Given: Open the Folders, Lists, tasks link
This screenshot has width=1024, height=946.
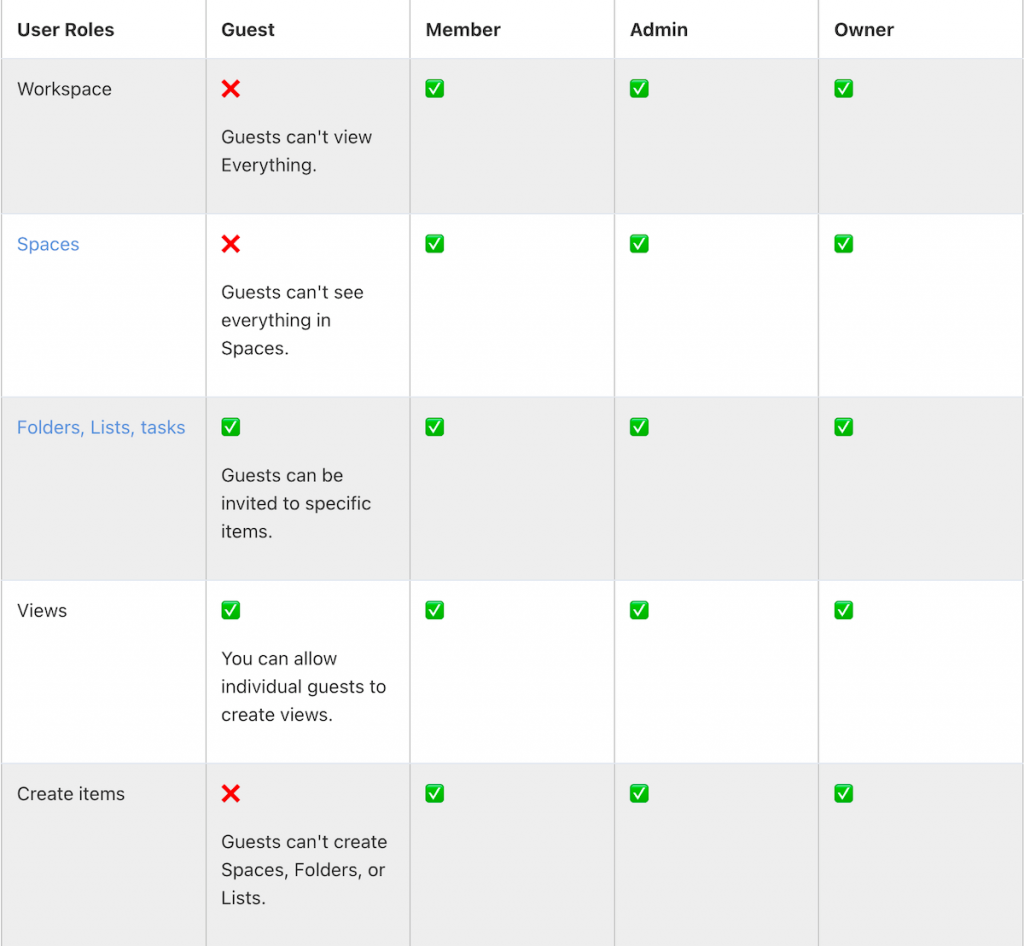Looking at the screenshot, I should point(101,428).
